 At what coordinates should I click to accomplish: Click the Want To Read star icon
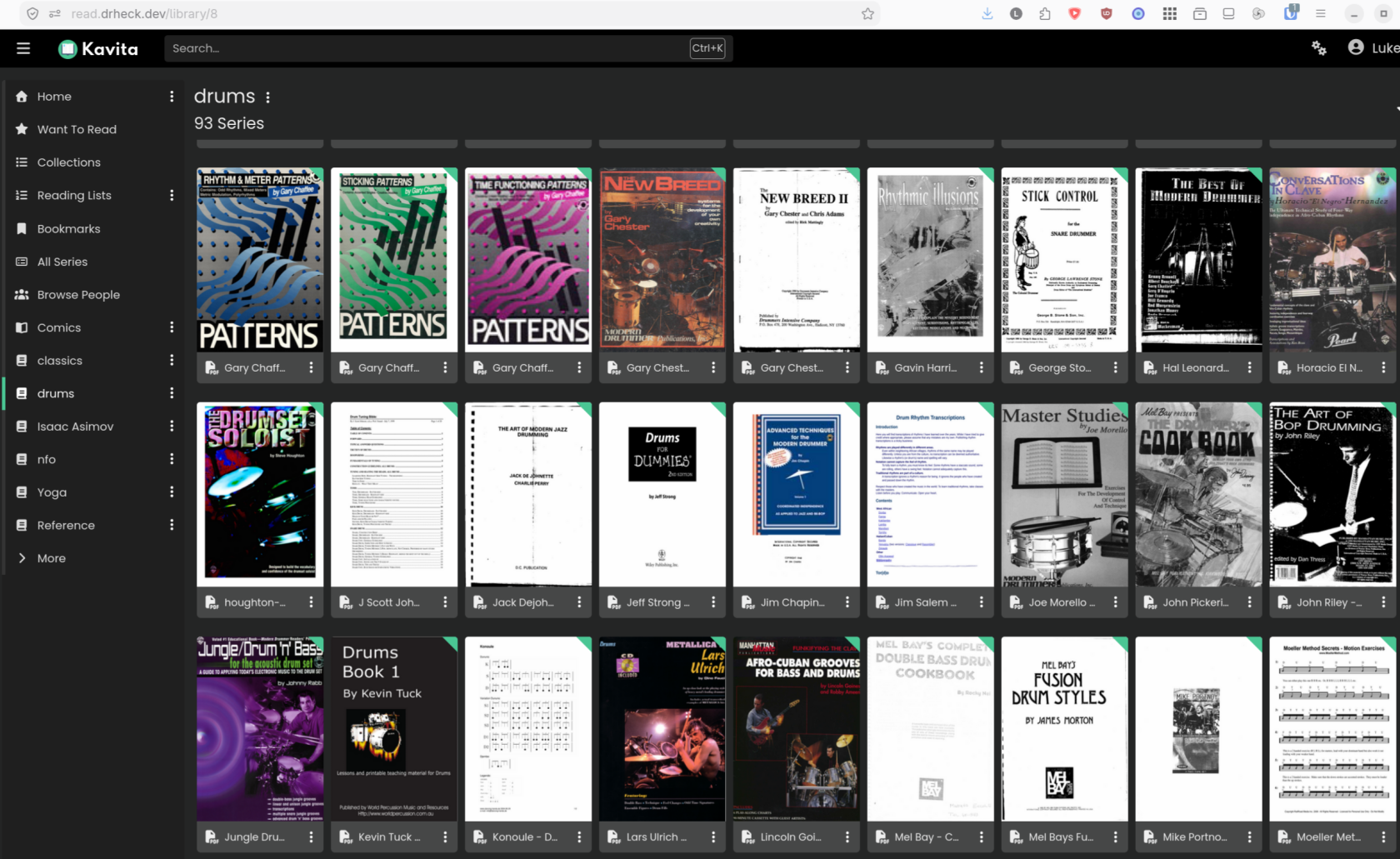tap(22, 129)
